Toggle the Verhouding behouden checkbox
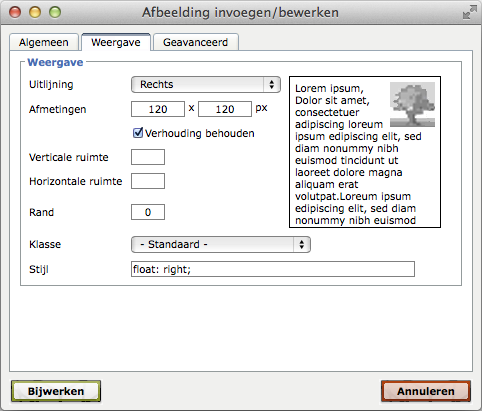This screenshot has width=482, height=411. (138, 133)
